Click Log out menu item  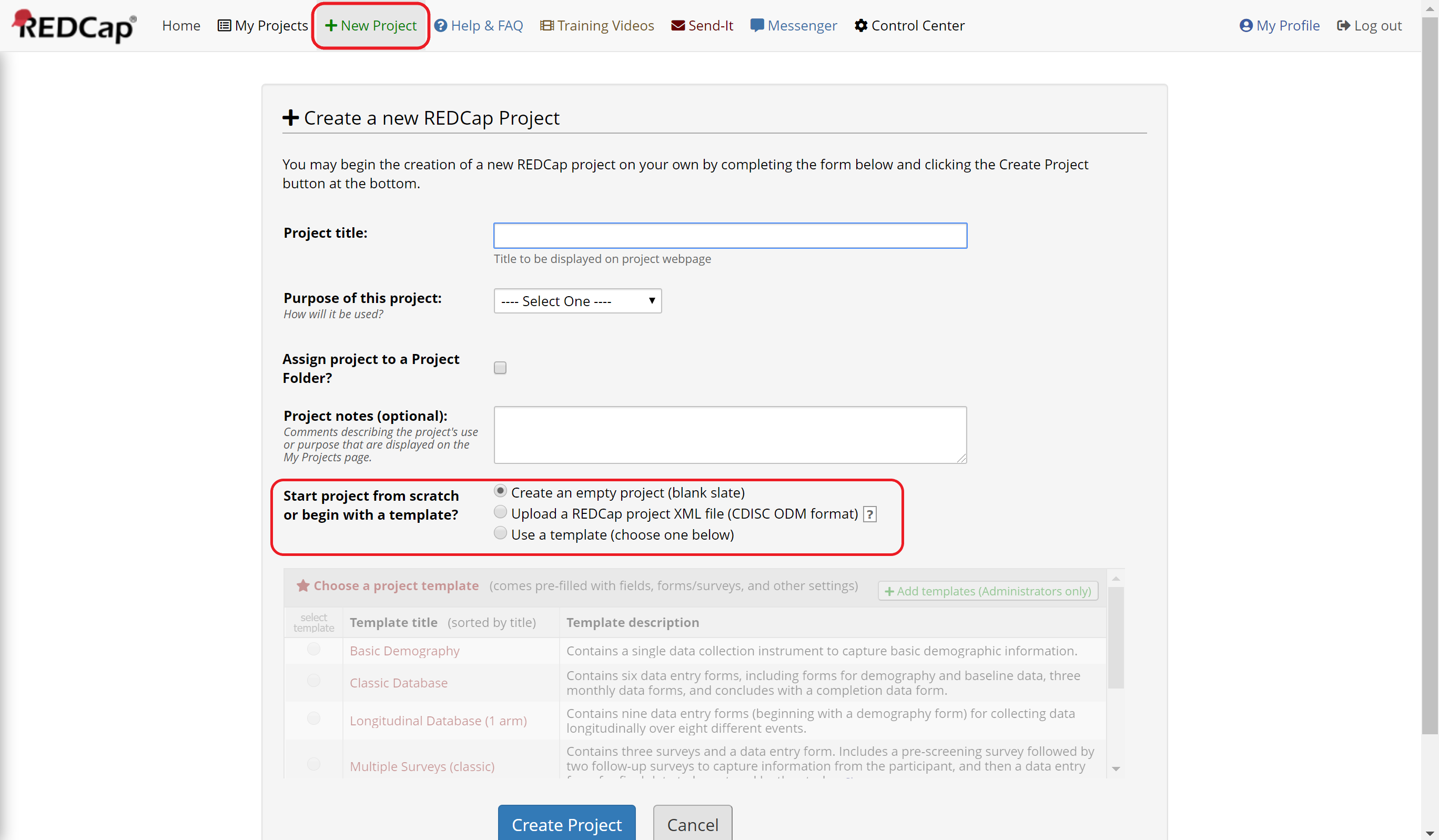point(1375,25)
